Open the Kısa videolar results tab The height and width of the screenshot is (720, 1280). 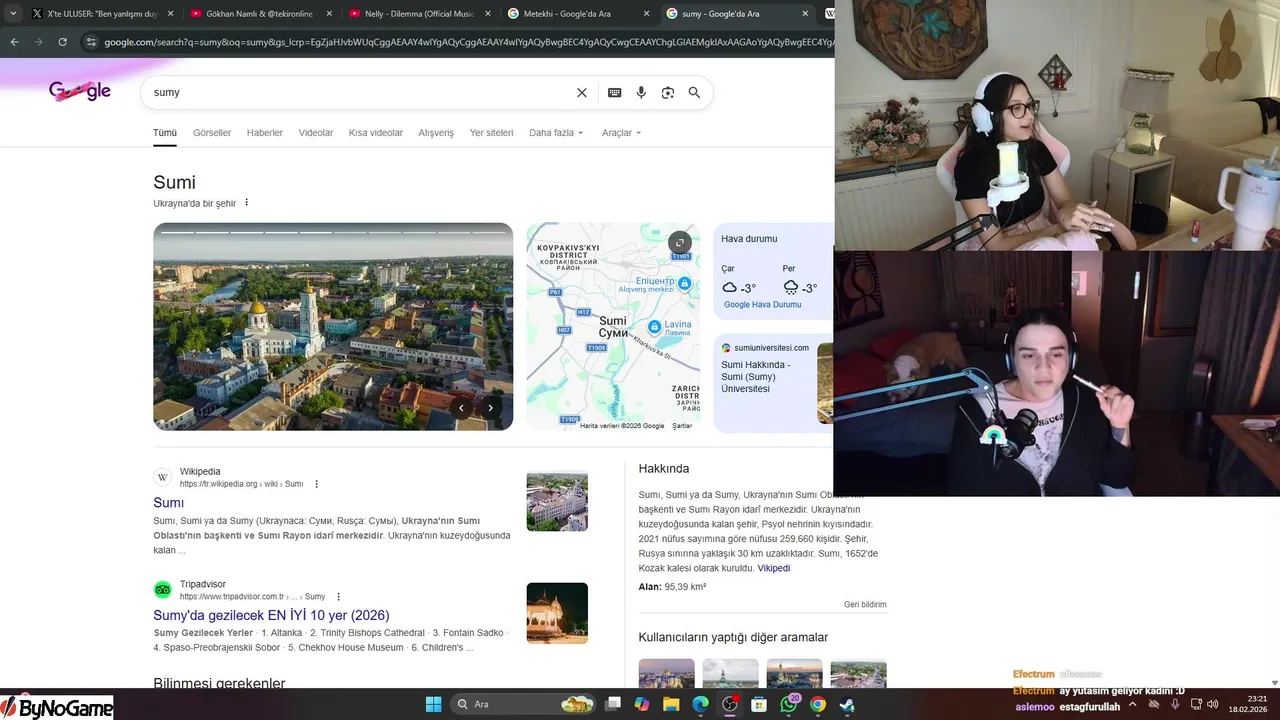pos(376,133)
